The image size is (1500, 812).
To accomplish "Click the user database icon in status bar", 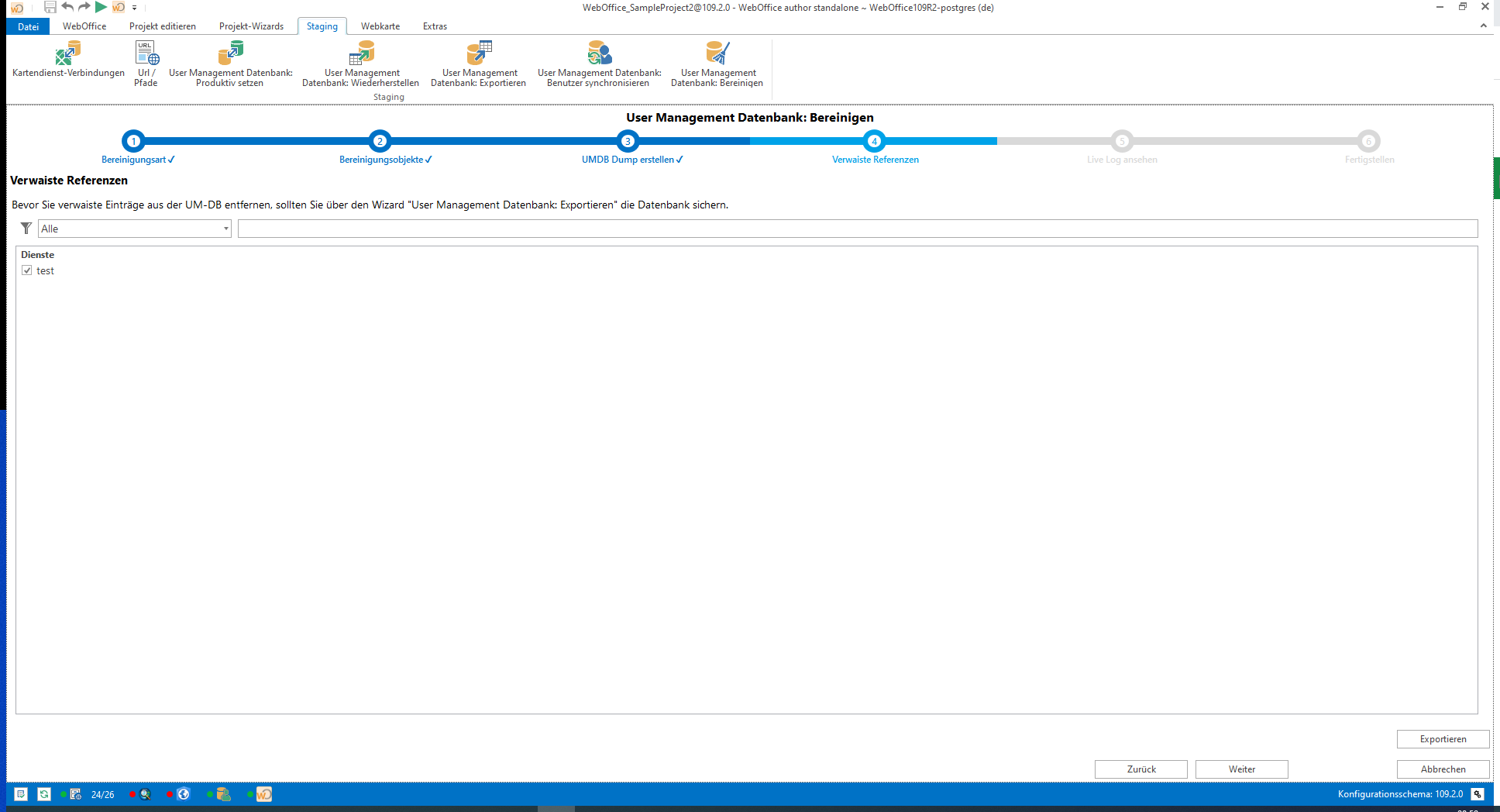I will [x=223, y=794].
